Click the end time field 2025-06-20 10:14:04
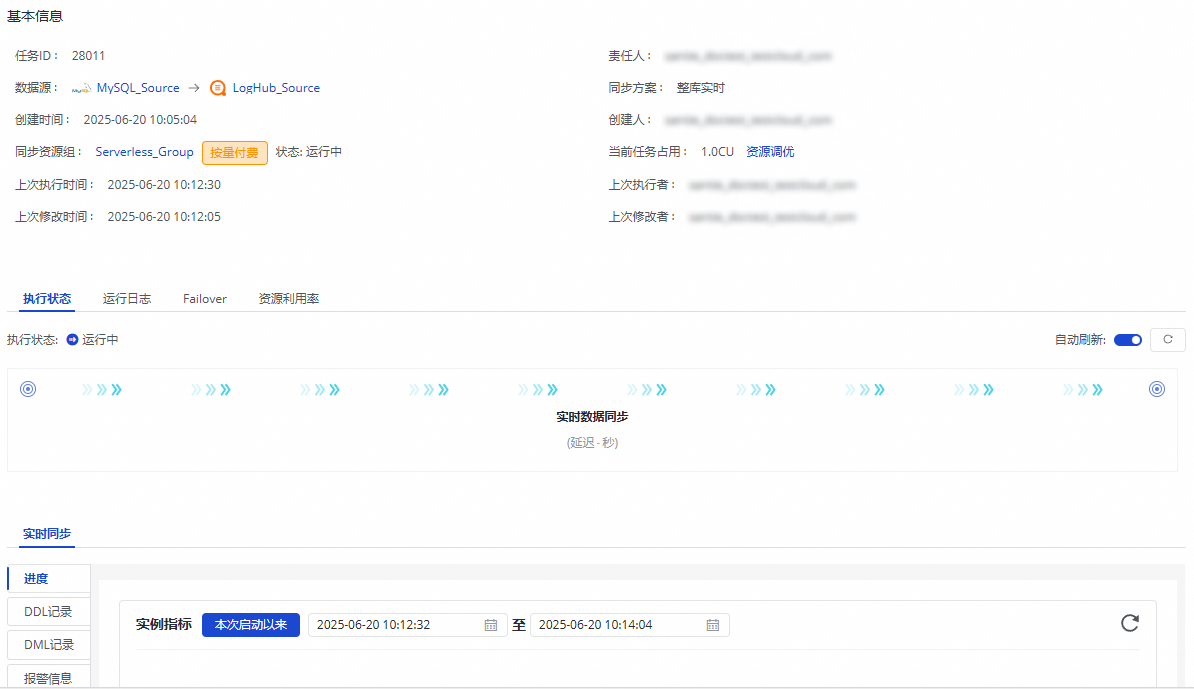The width and height of the screenshot is (1194, 689). click(x=630, y=625)
